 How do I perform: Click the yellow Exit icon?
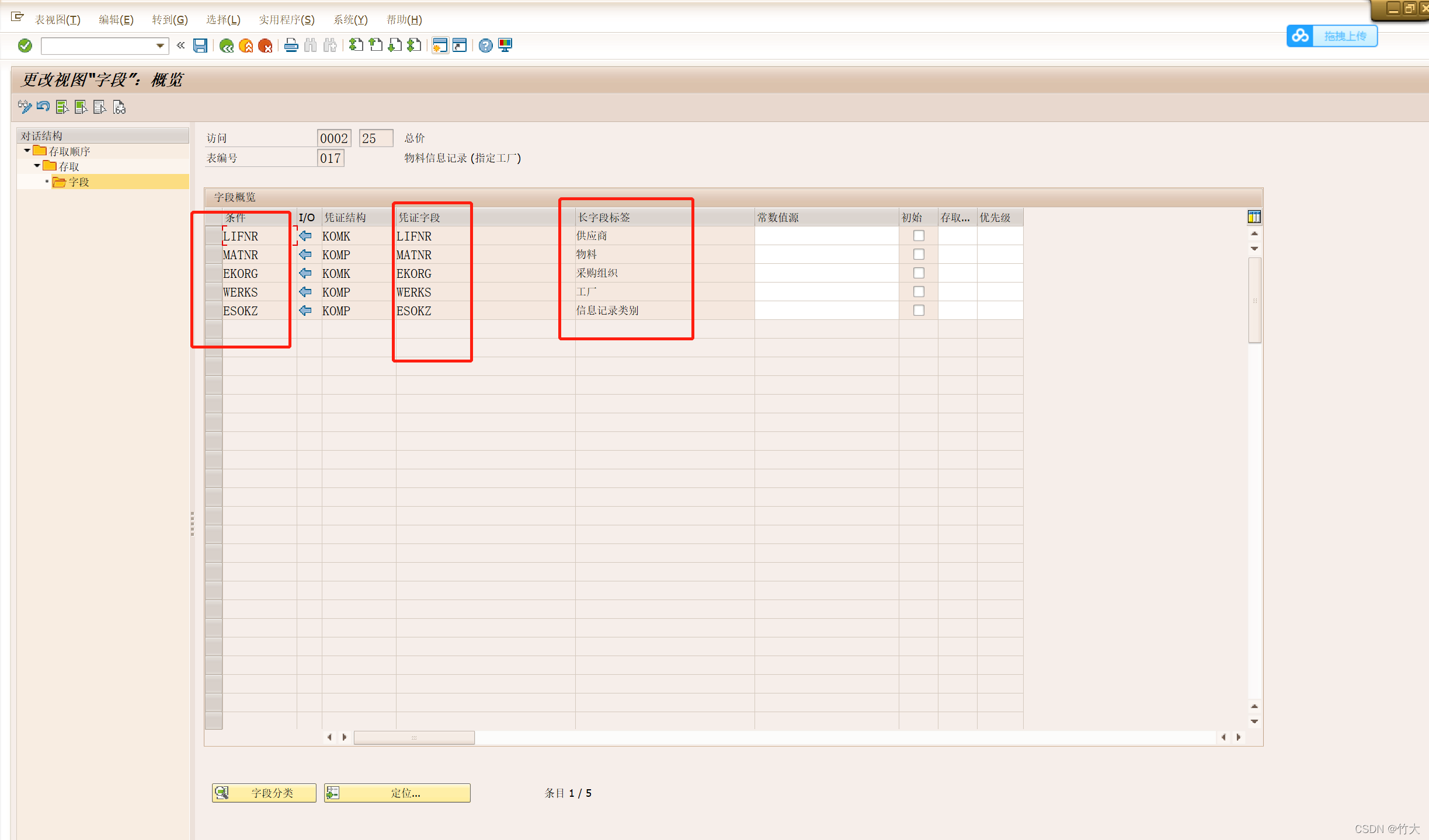click(x=246, y=46)
